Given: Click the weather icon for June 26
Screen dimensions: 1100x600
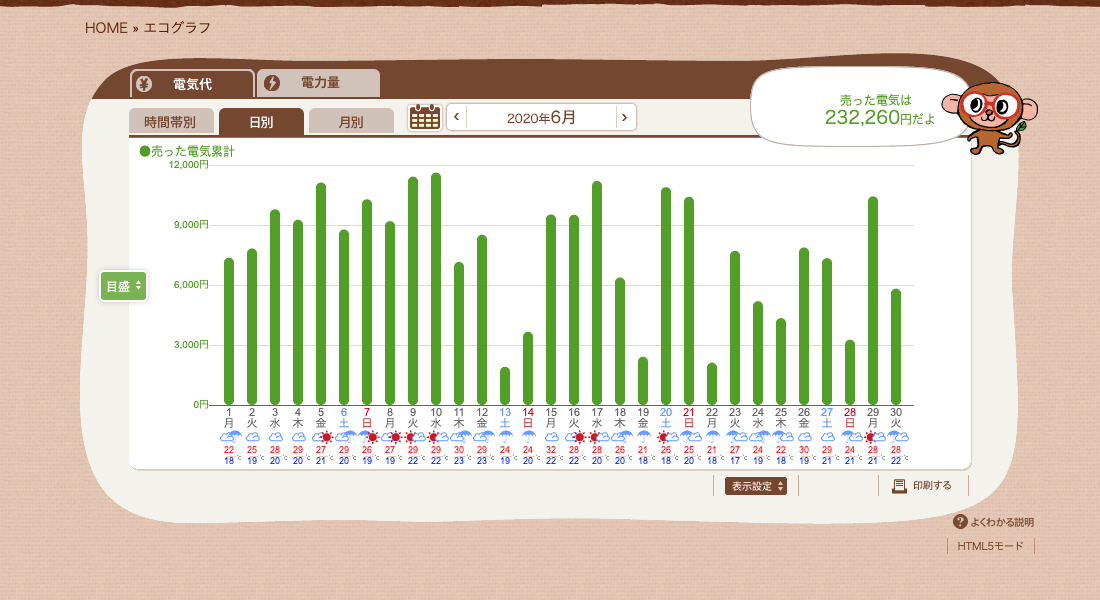Looking at the screenshot, I should [804, 436].
